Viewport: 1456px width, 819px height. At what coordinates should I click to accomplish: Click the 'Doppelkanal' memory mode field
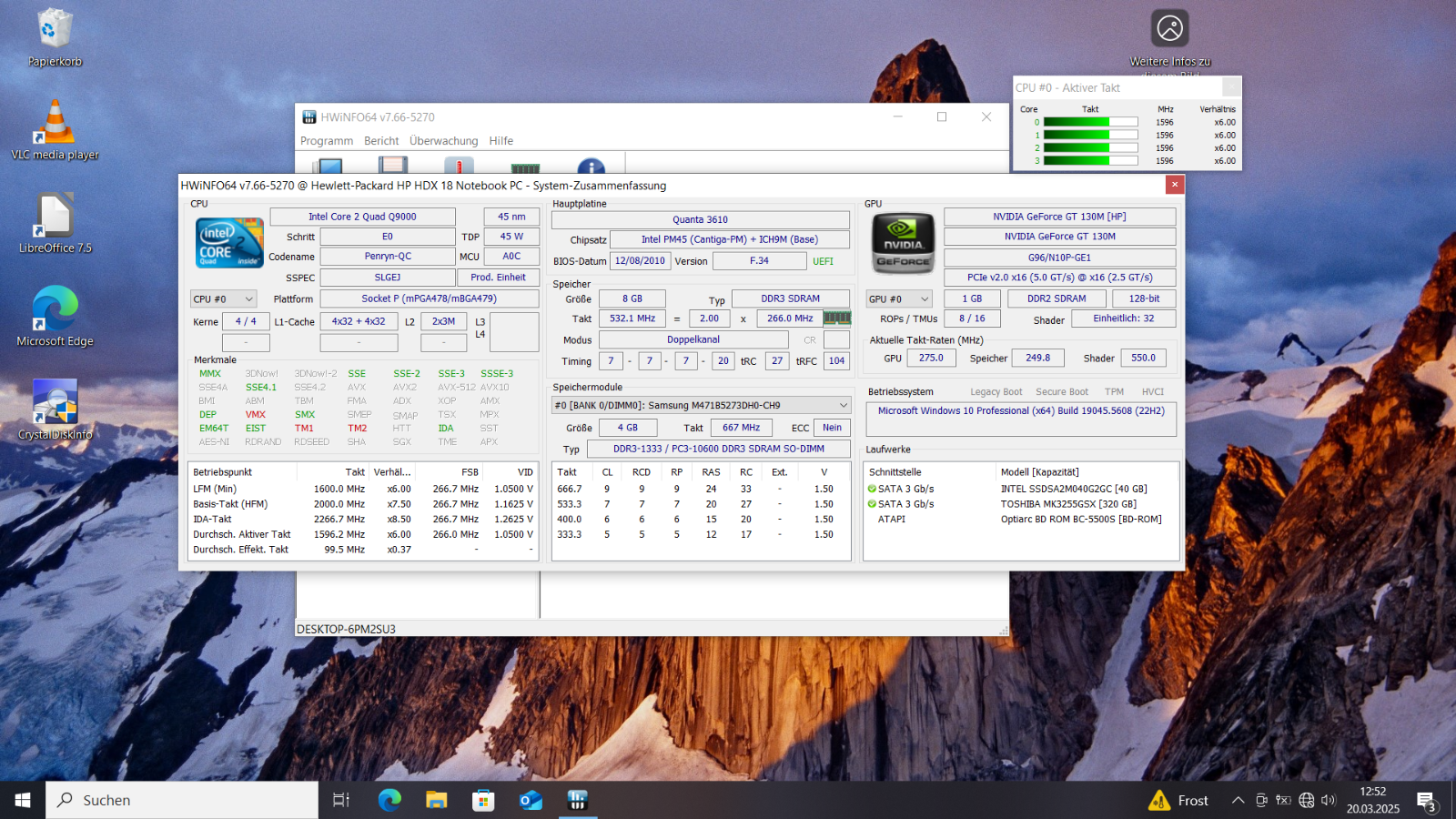[693, 339]
